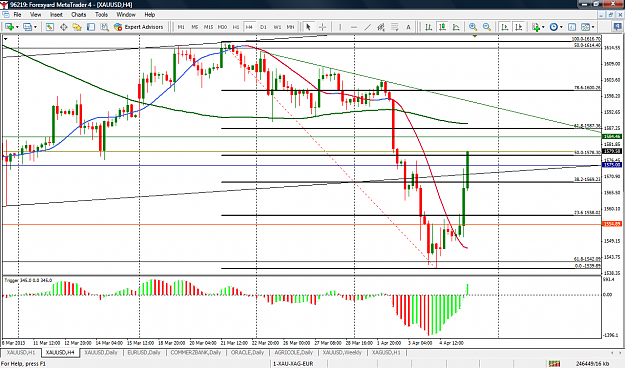The height and width of the screenshot is (368, 625).
Task: Open the Market Watch window icon
Action: 49,27
